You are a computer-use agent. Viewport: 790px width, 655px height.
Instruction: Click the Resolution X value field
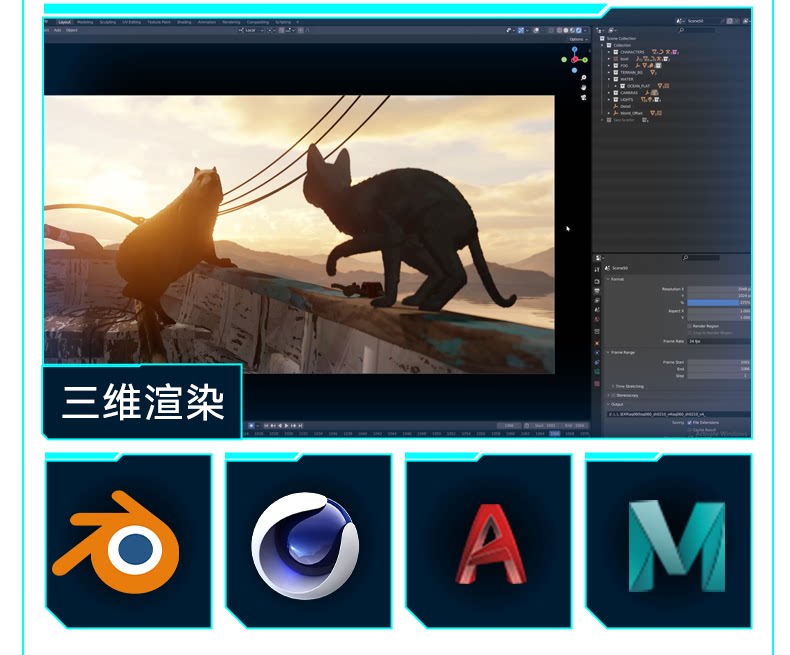click(718, 289)
